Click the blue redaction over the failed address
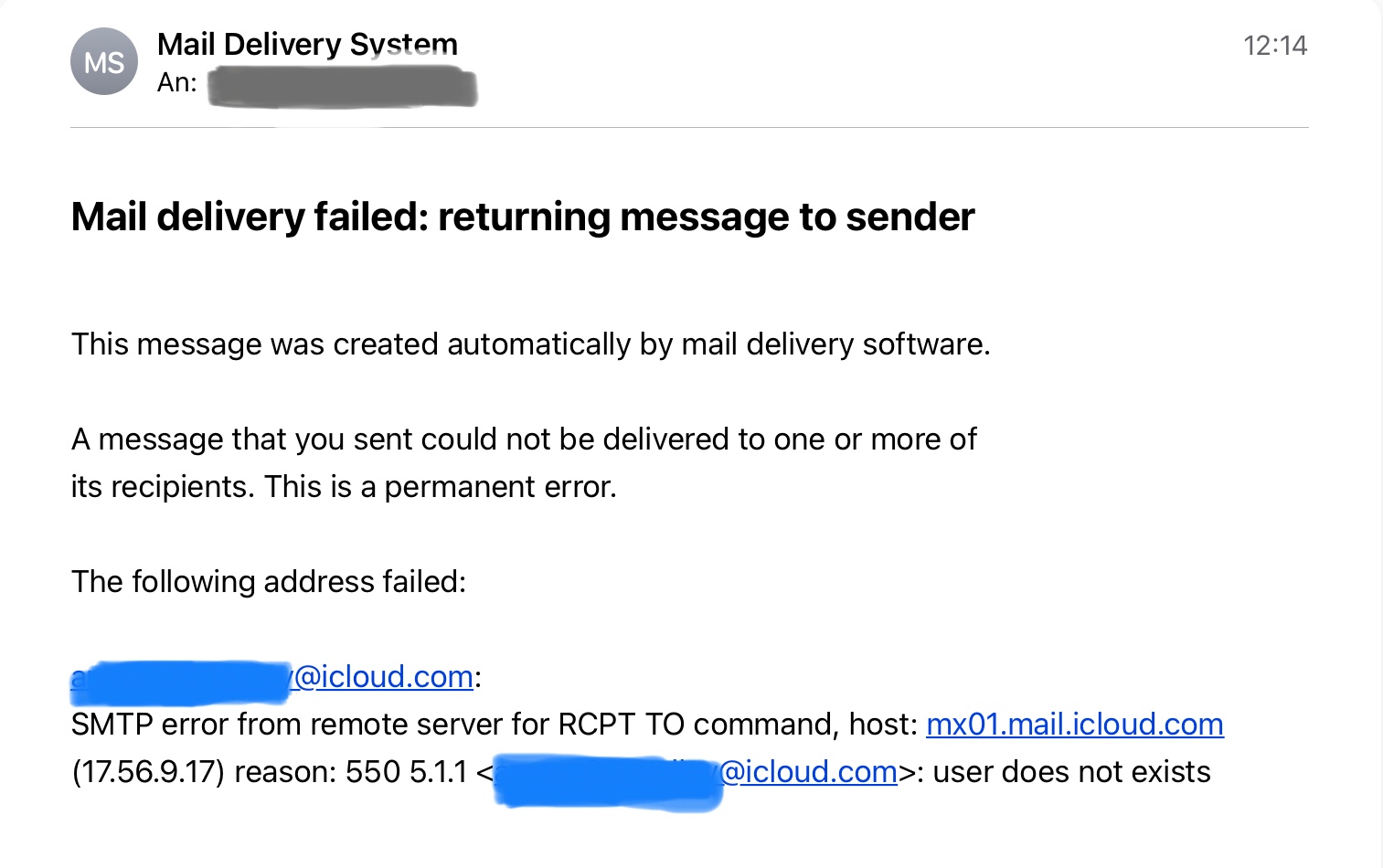1383x868 pixels. click(x=183, y=681)
